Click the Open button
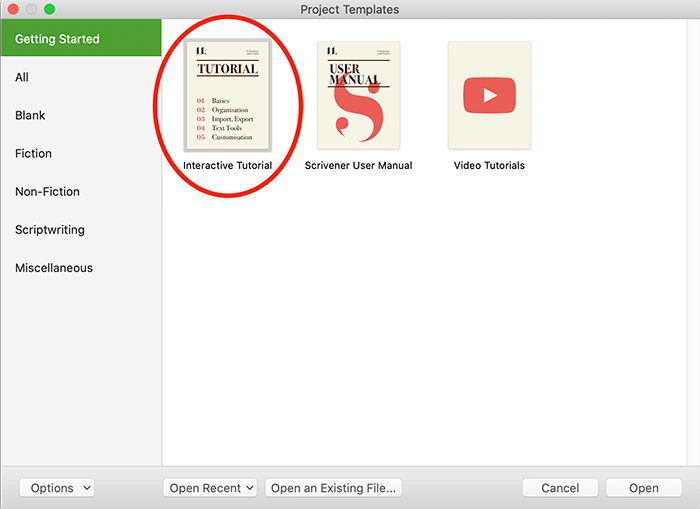 pyautogui.click(x=644, y=488)
